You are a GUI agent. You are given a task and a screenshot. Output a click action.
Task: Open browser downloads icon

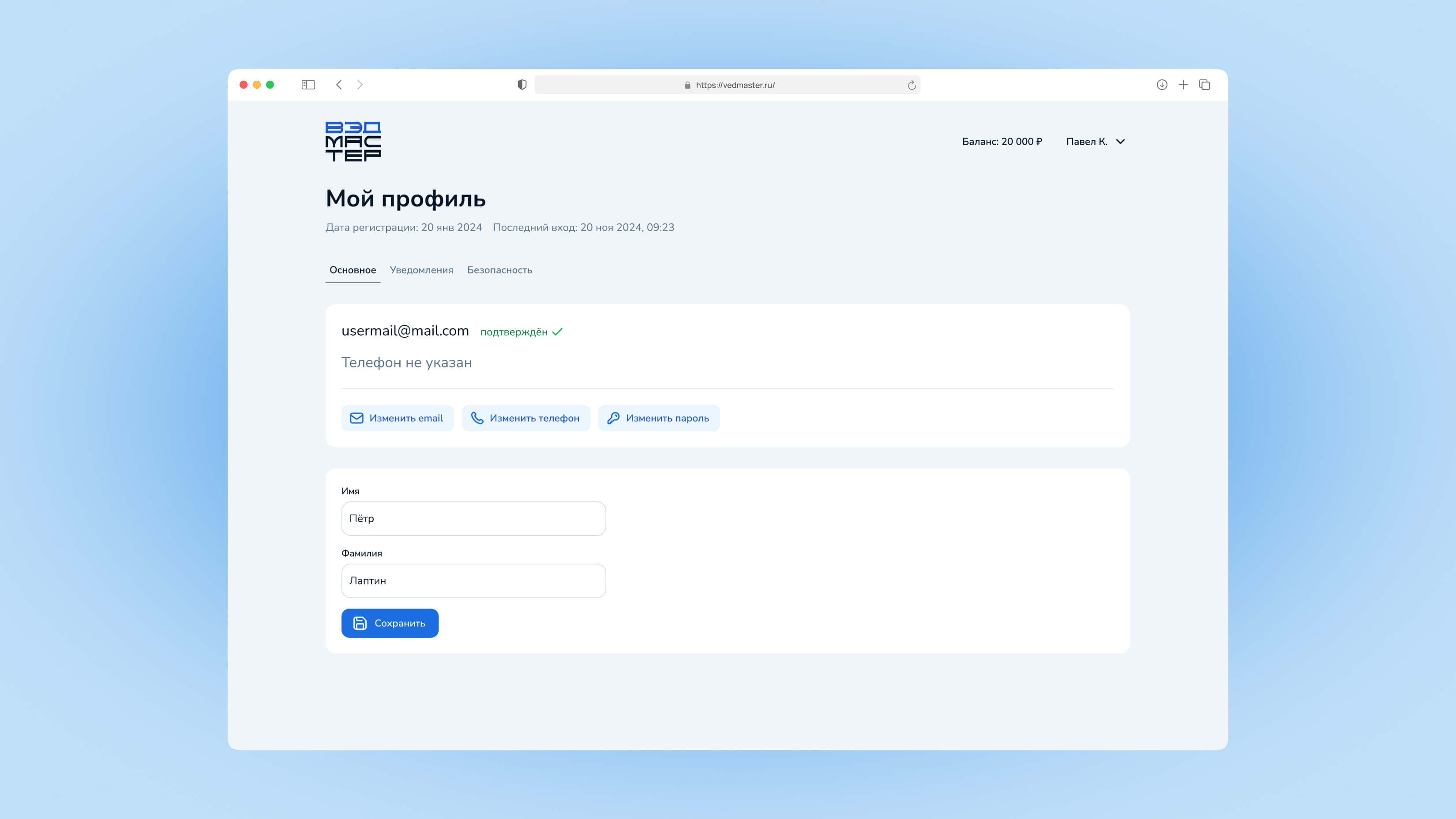click(x=1162, y=85)
